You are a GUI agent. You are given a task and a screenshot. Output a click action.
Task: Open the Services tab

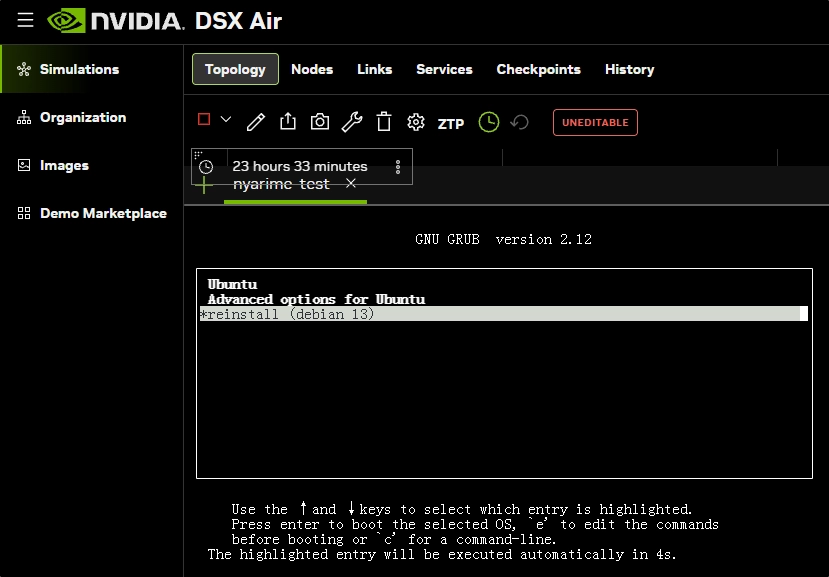click(x=444, y=69)
